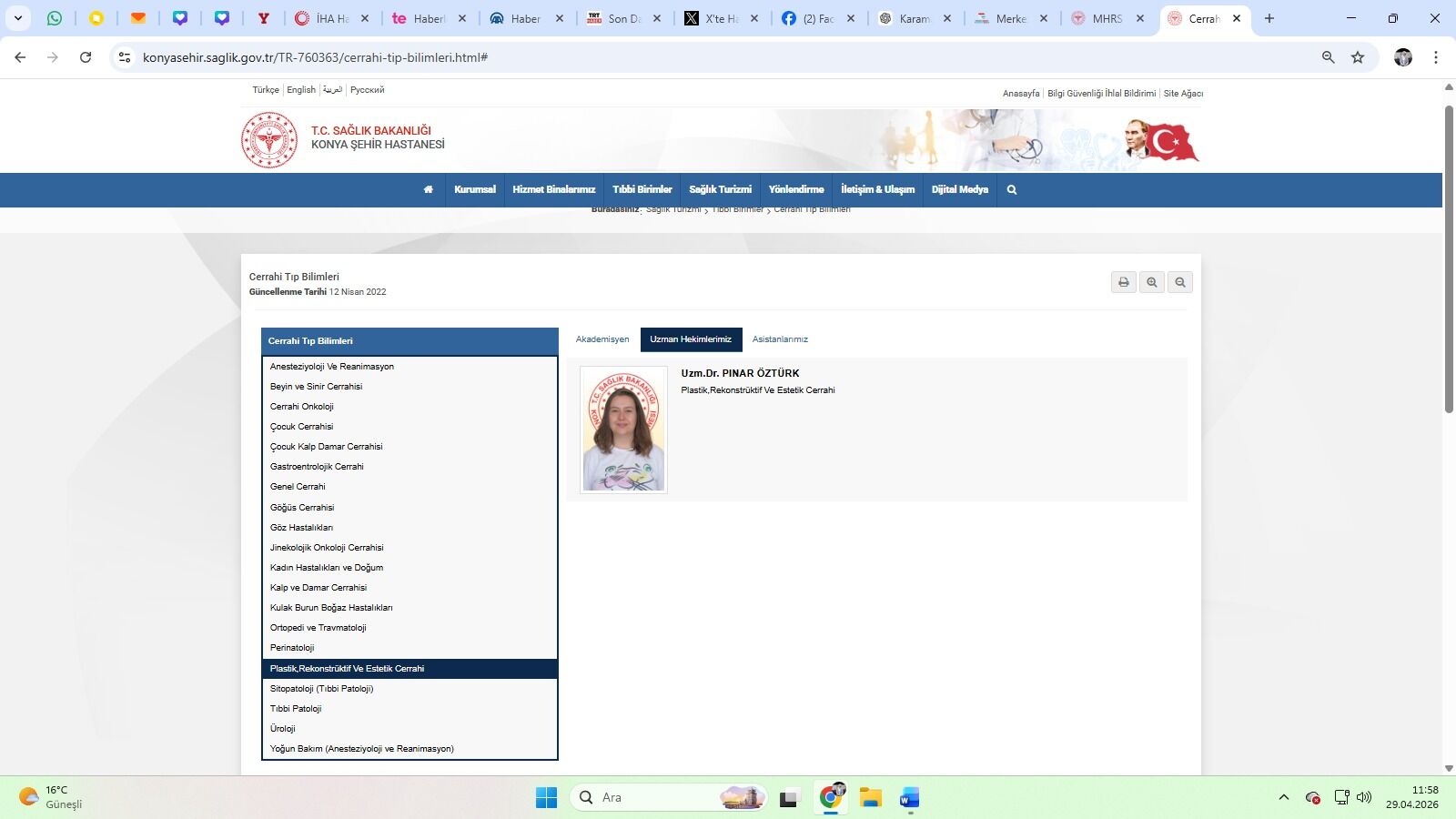Select Ortopedi ve Travmatoloji
The image size is (1456, 819).
[409, 628]
